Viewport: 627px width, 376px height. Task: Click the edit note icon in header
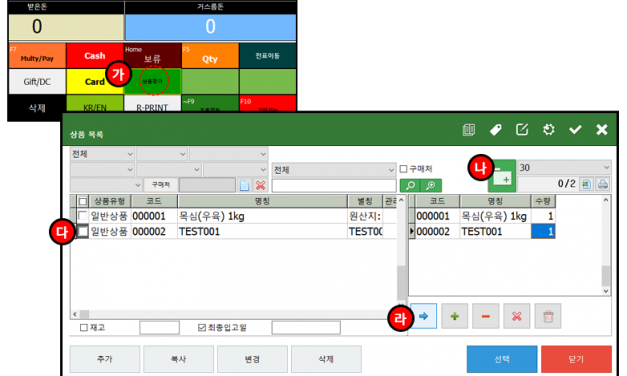[522, 130]
